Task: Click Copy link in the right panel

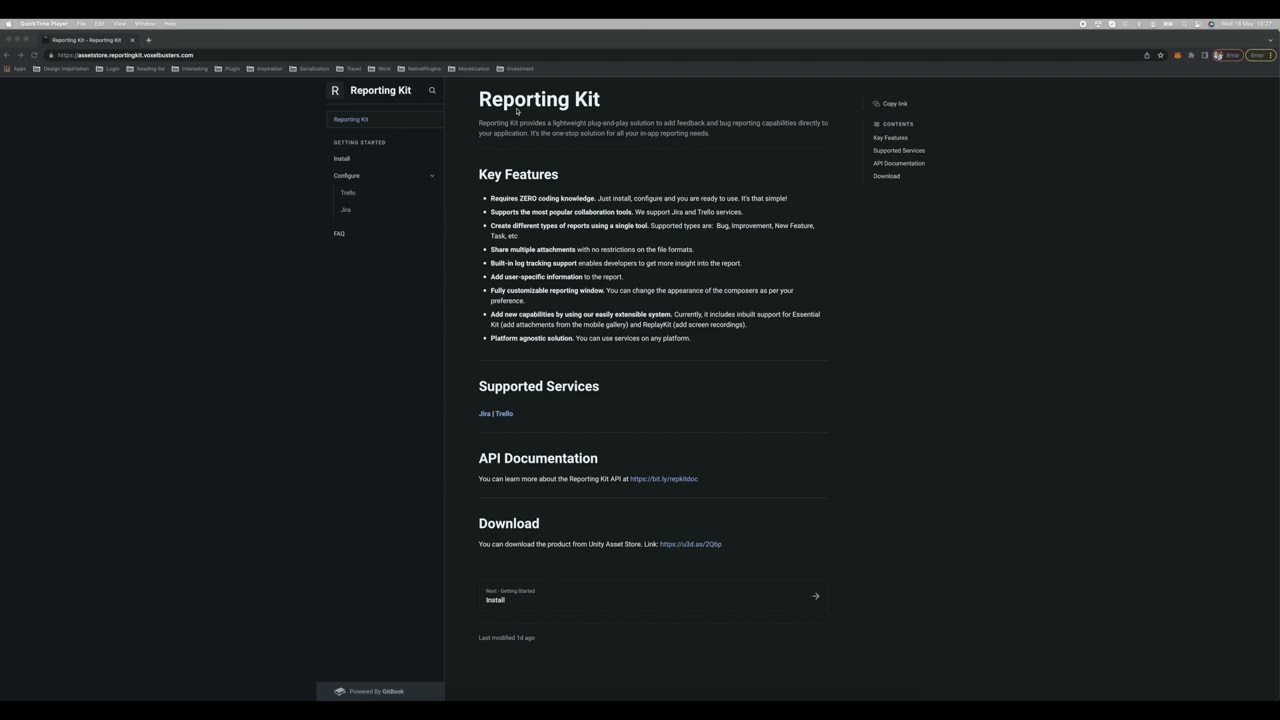Action: [x=890, y=104]
